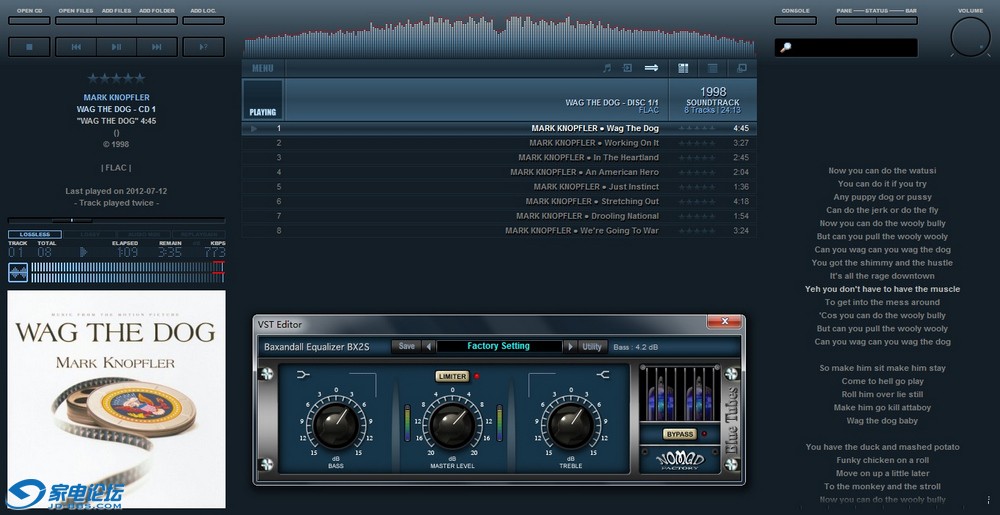Viewport: 1000px width, 515px height.
Task: Click the ADD FOLDER button
Action: tap(157, 20)
